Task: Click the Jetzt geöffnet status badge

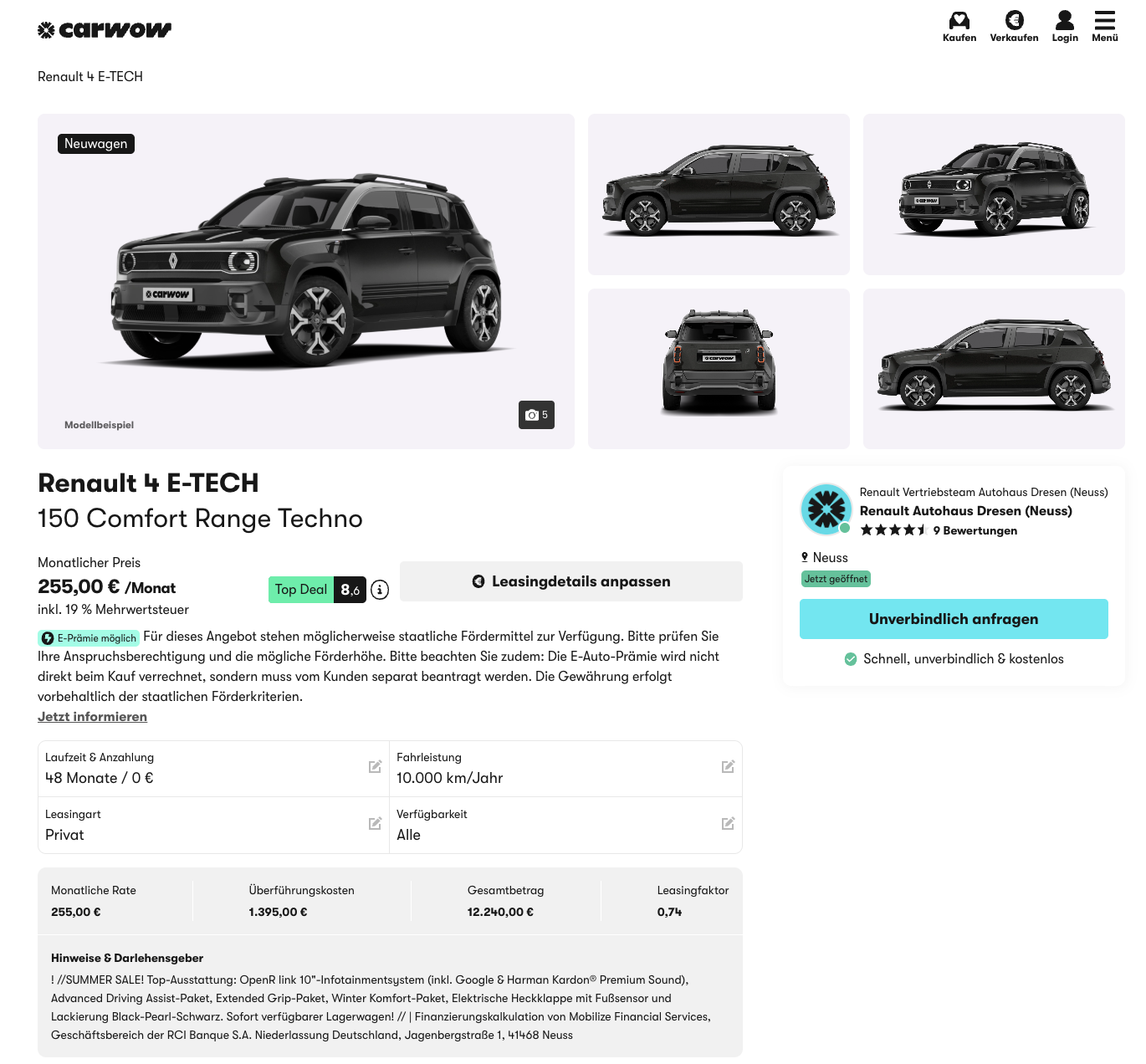Action: tap(836, 579)
